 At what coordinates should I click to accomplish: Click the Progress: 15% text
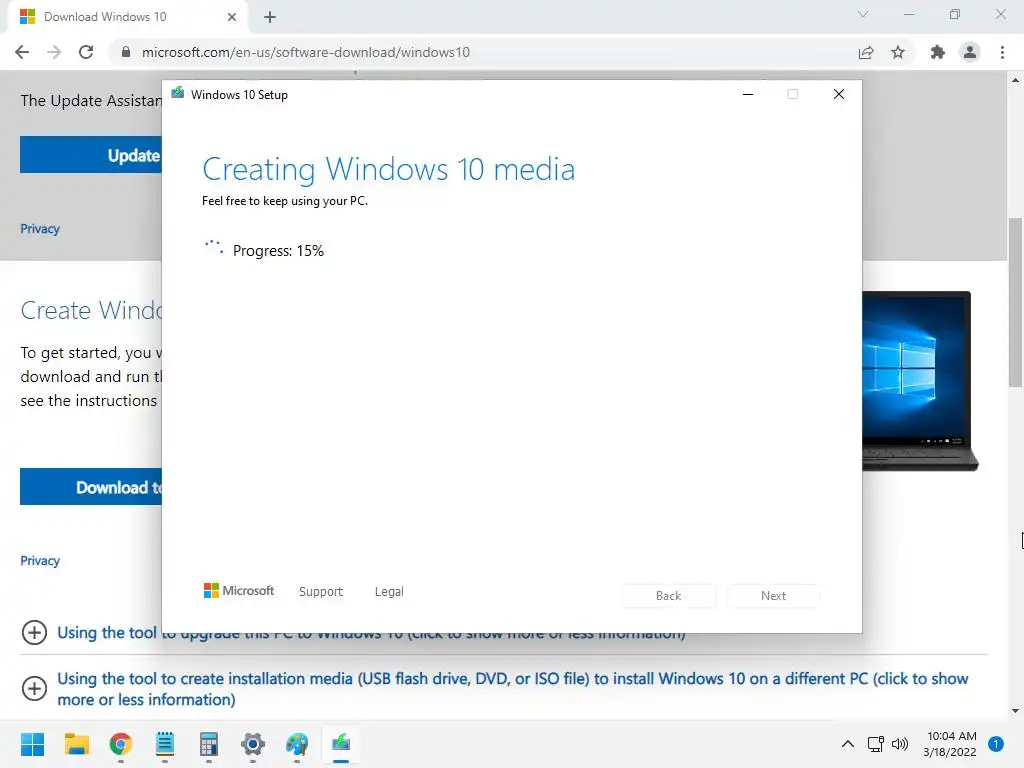(x=278, y=251)
